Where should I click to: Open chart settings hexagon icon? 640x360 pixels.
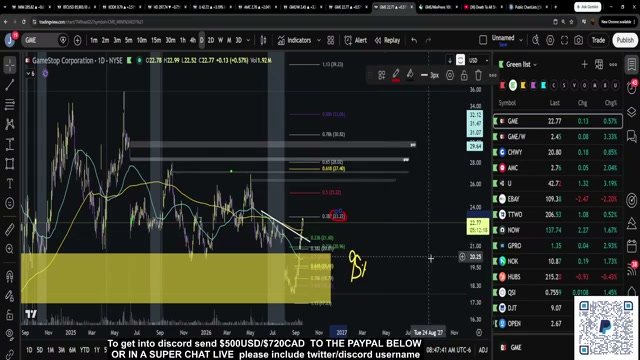tap(550, 40)
